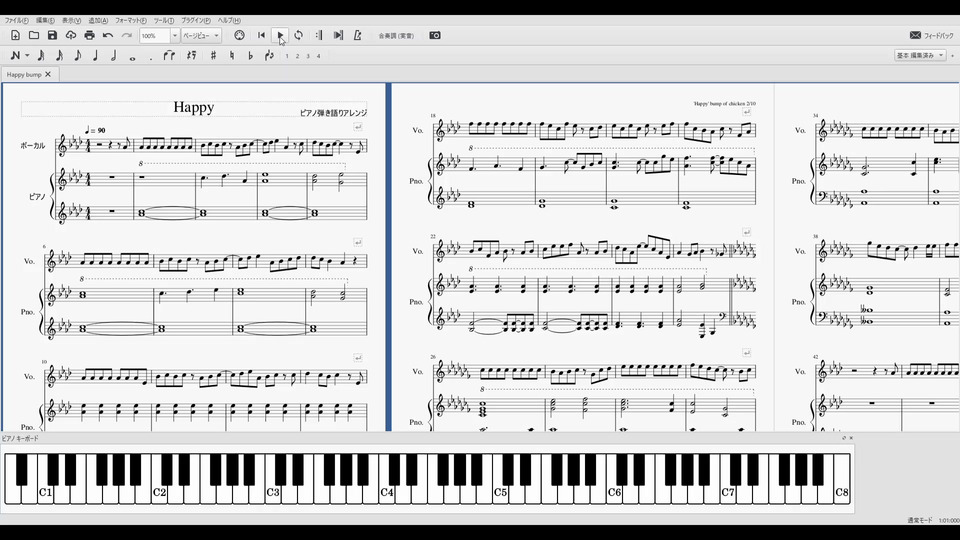
Task: Toggle the metronome
Action: click(x=358, y=36)
